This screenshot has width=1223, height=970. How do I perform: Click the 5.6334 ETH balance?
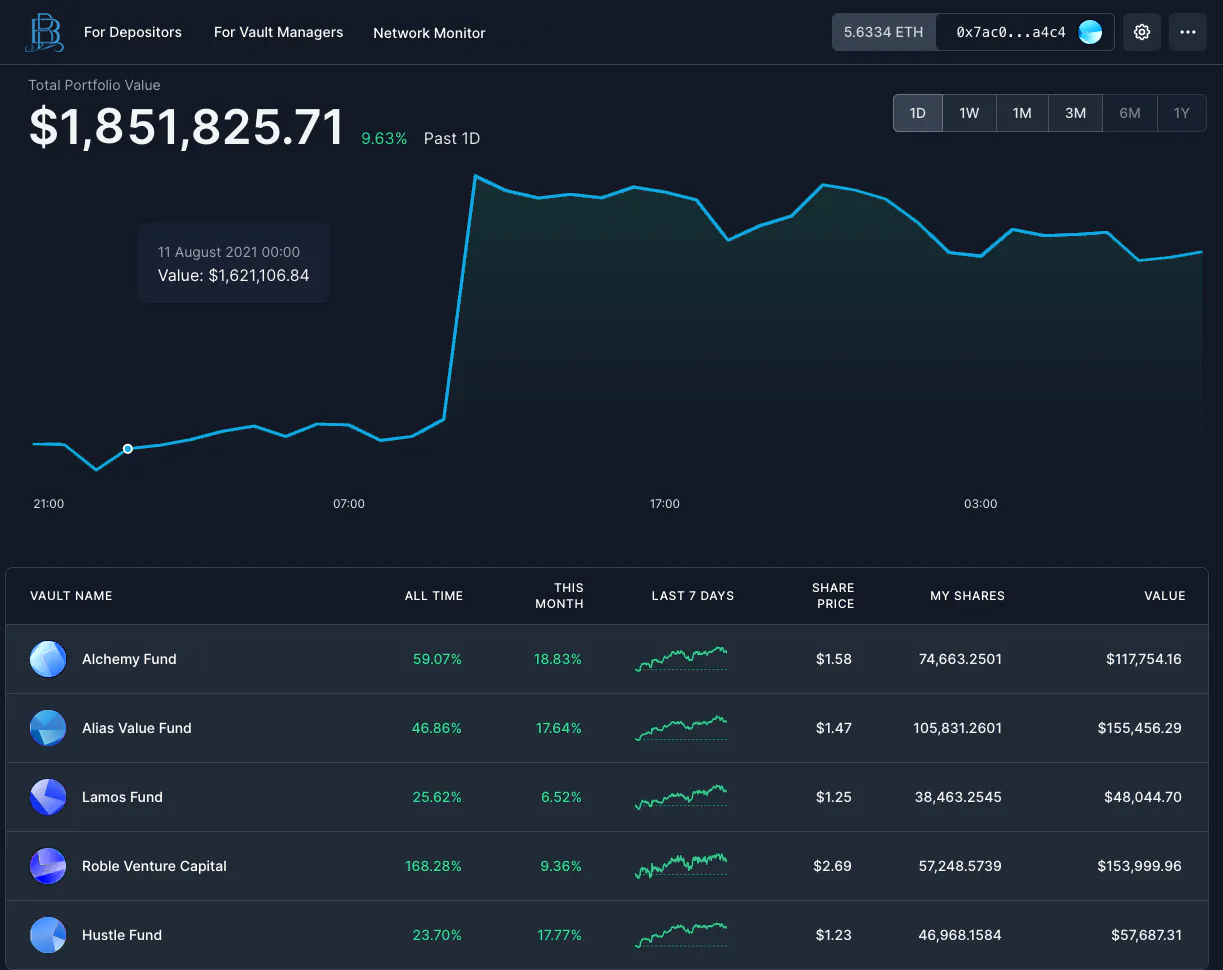[x=883, y=32]
